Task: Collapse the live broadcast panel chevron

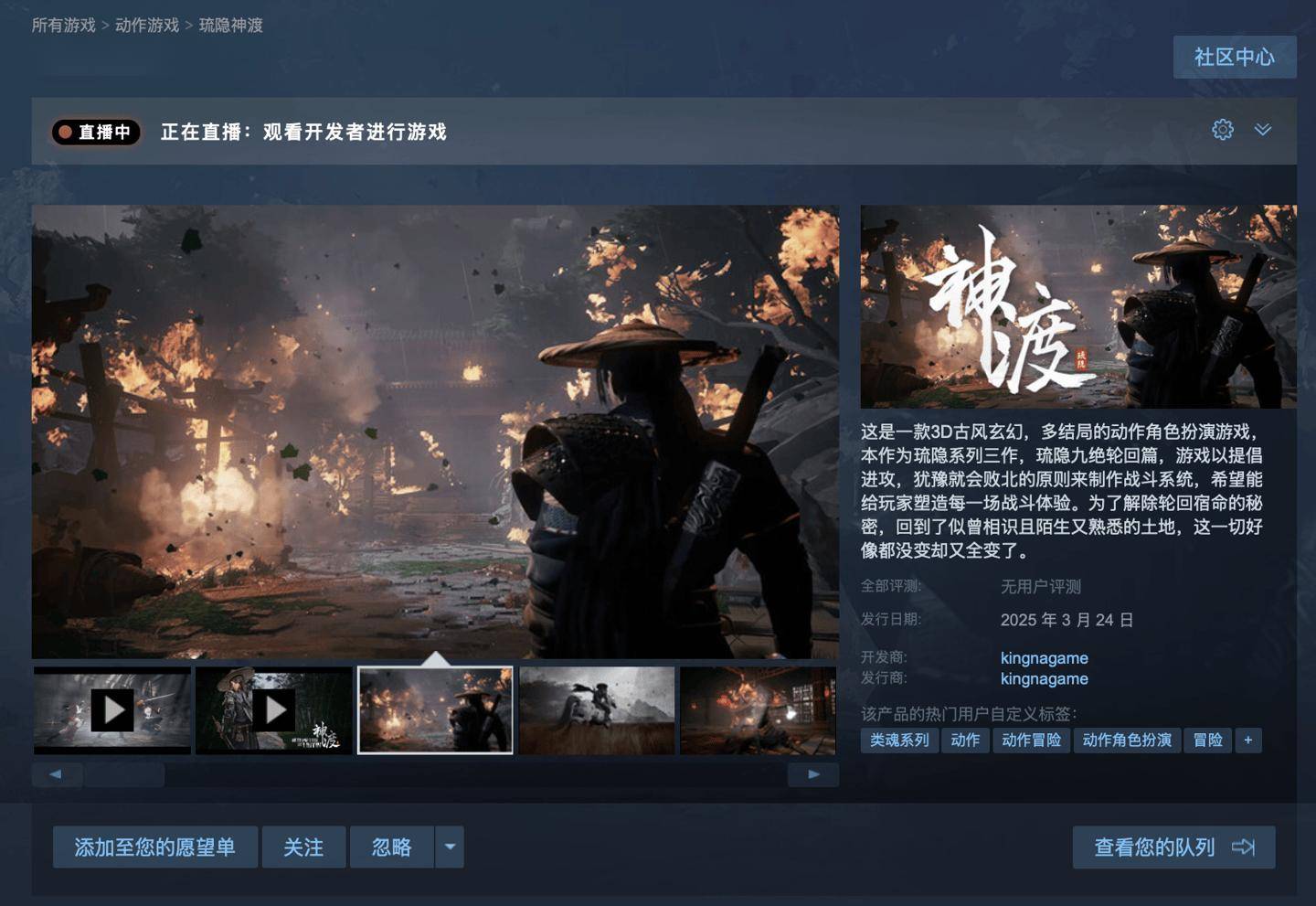Action: coord(1263,130)
